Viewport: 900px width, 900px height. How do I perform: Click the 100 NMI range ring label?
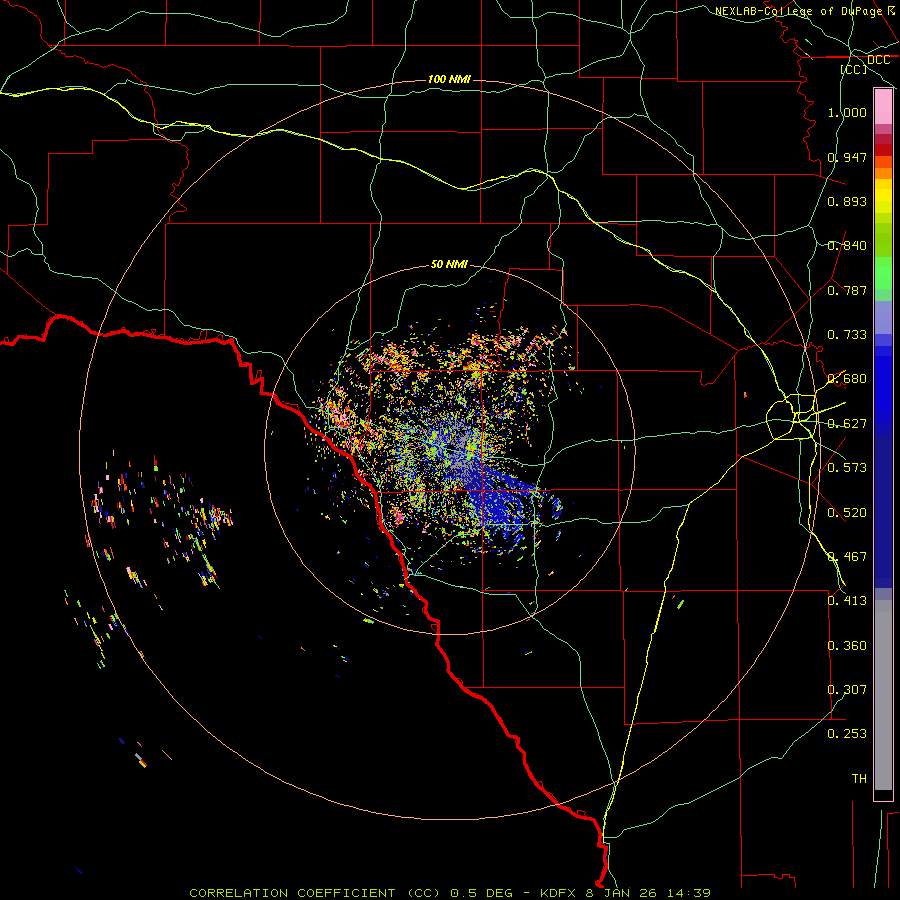click(449, 79)
